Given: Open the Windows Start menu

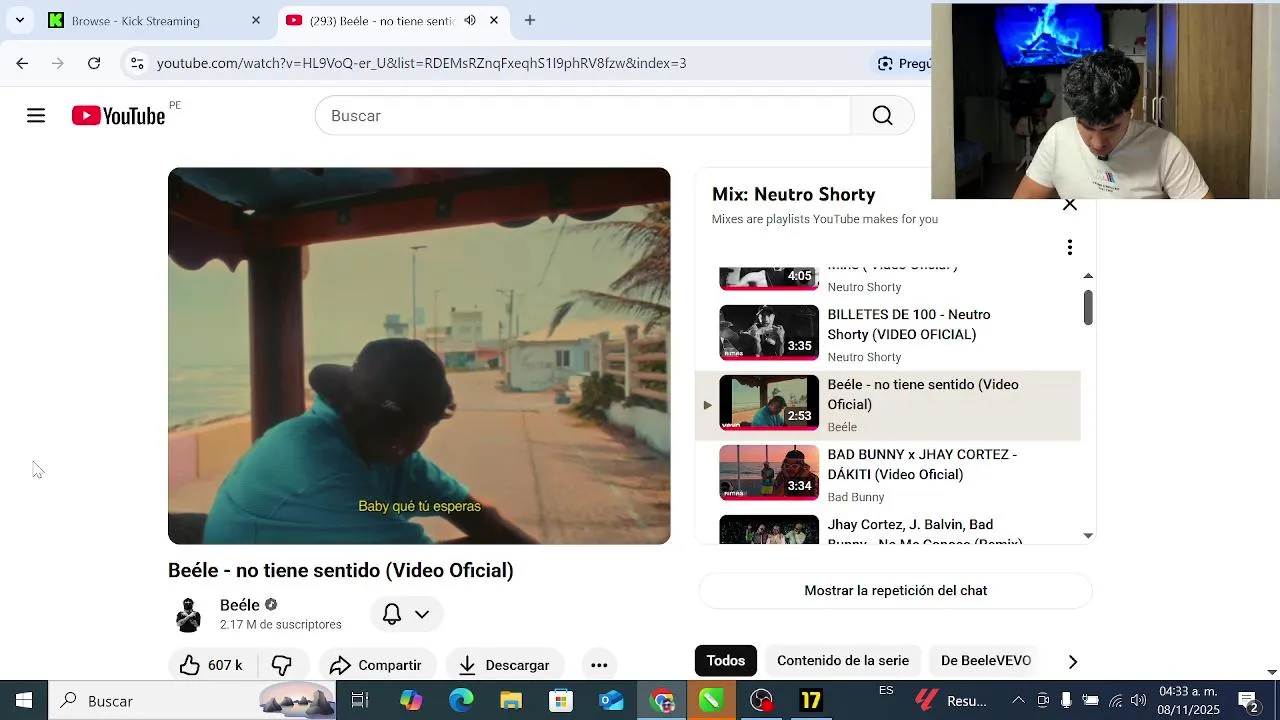Looking at the screenshot, I should pyautogui.click(x=24, y=701).
